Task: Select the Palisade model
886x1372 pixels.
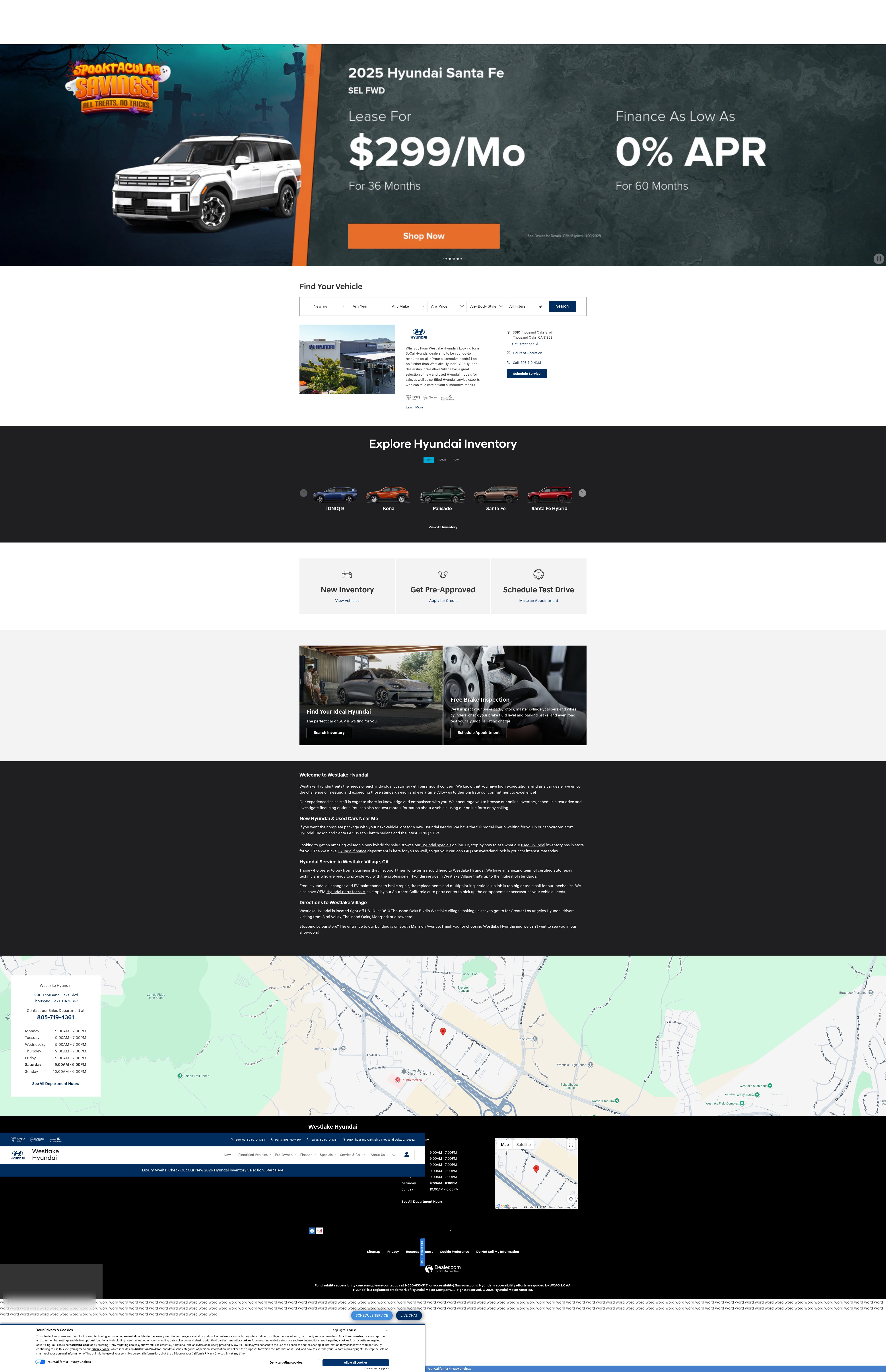Action: click(x=442, y=498)
